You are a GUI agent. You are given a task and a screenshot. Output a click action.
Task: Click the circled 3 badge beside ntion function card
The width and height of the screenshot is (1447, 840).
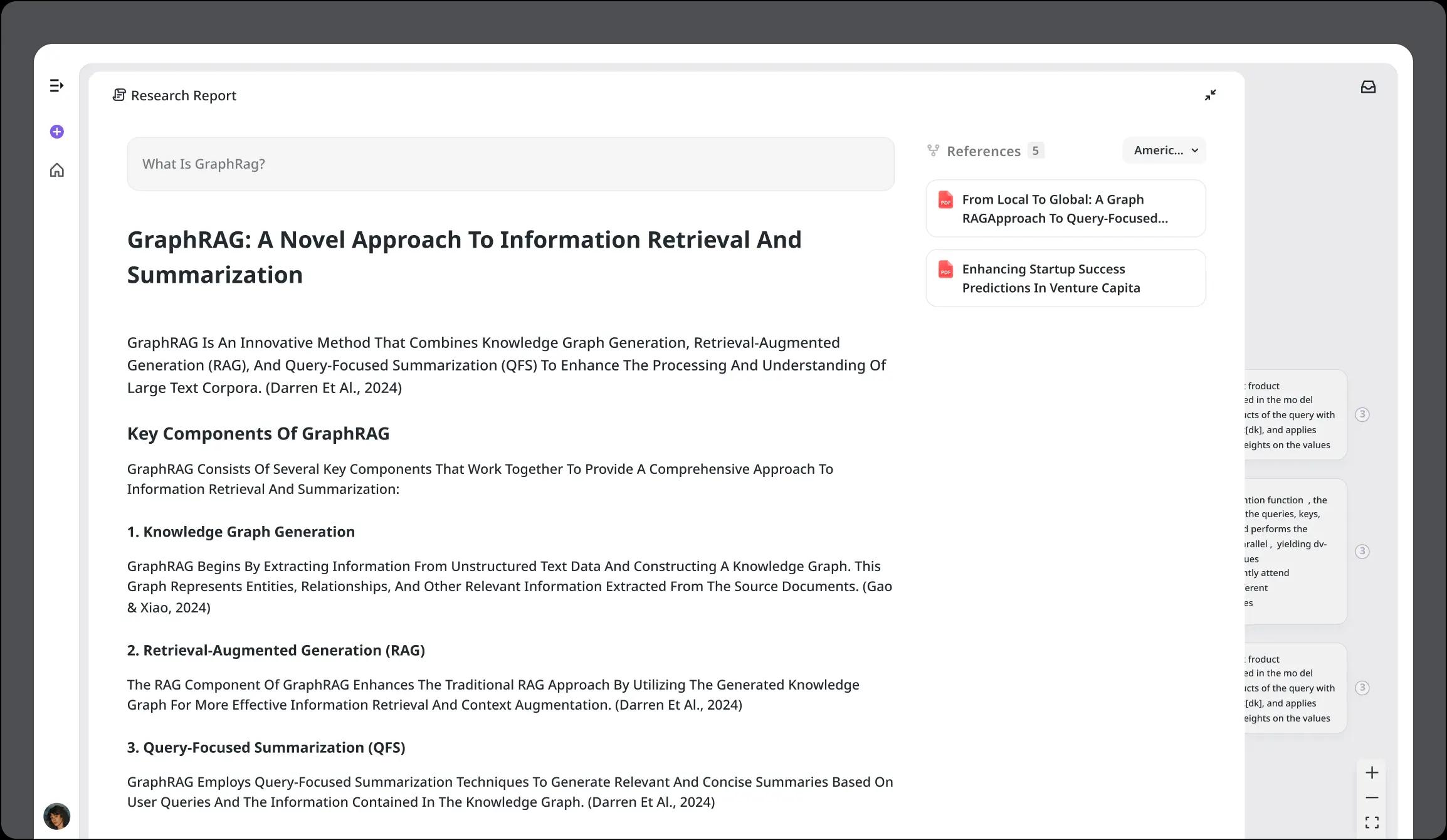point(1362,551)
